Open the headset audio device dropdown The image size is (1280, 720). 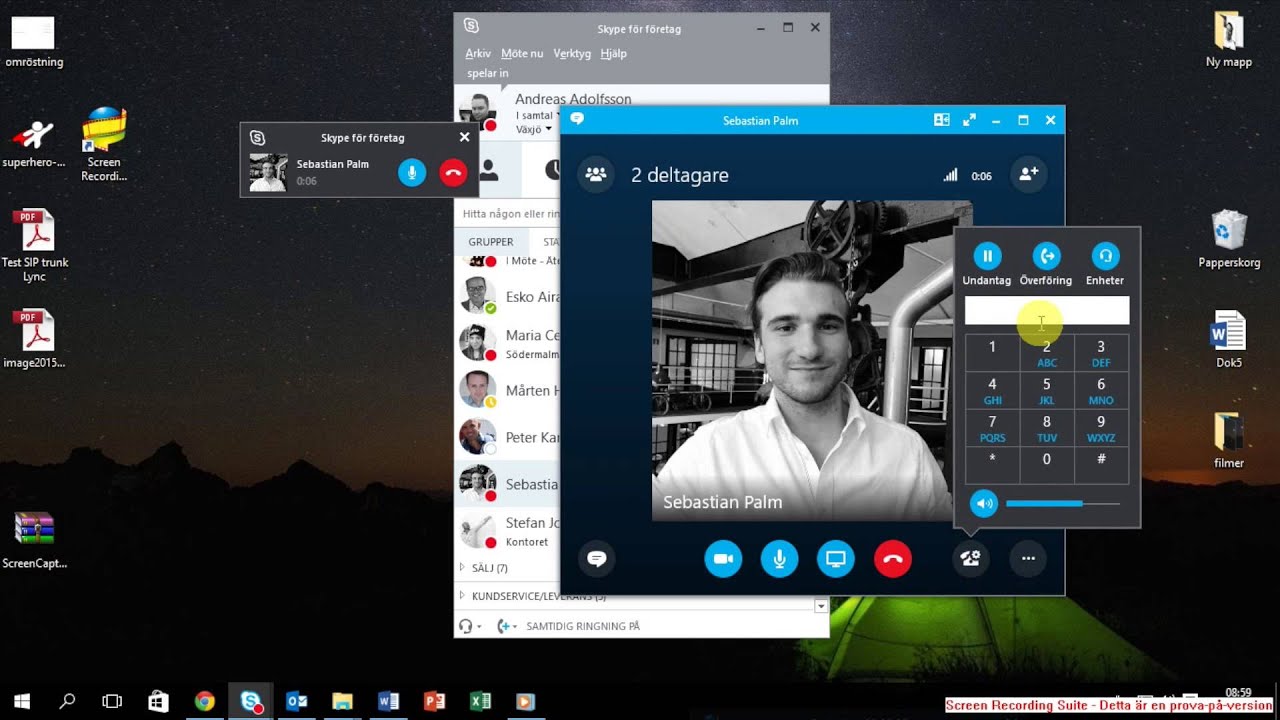(470, 626)
